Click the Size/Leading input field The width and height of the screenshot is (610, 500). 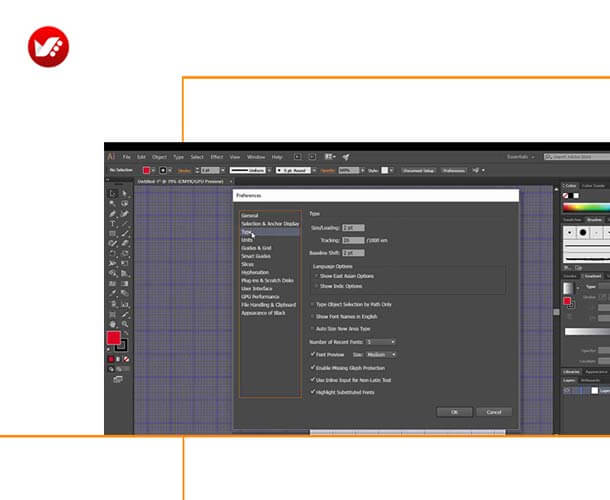353,228
